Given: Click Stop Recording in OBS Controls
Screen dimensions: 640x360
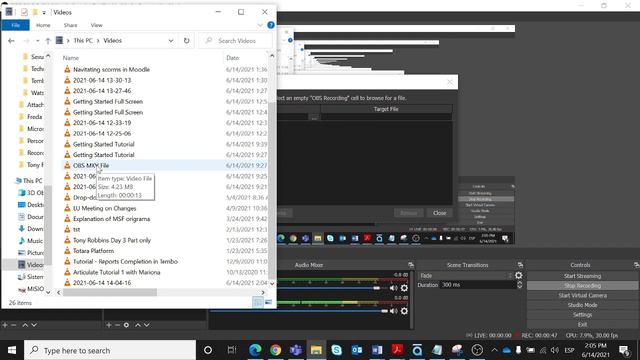Looking at the screenshot, I should pos(582,286).
